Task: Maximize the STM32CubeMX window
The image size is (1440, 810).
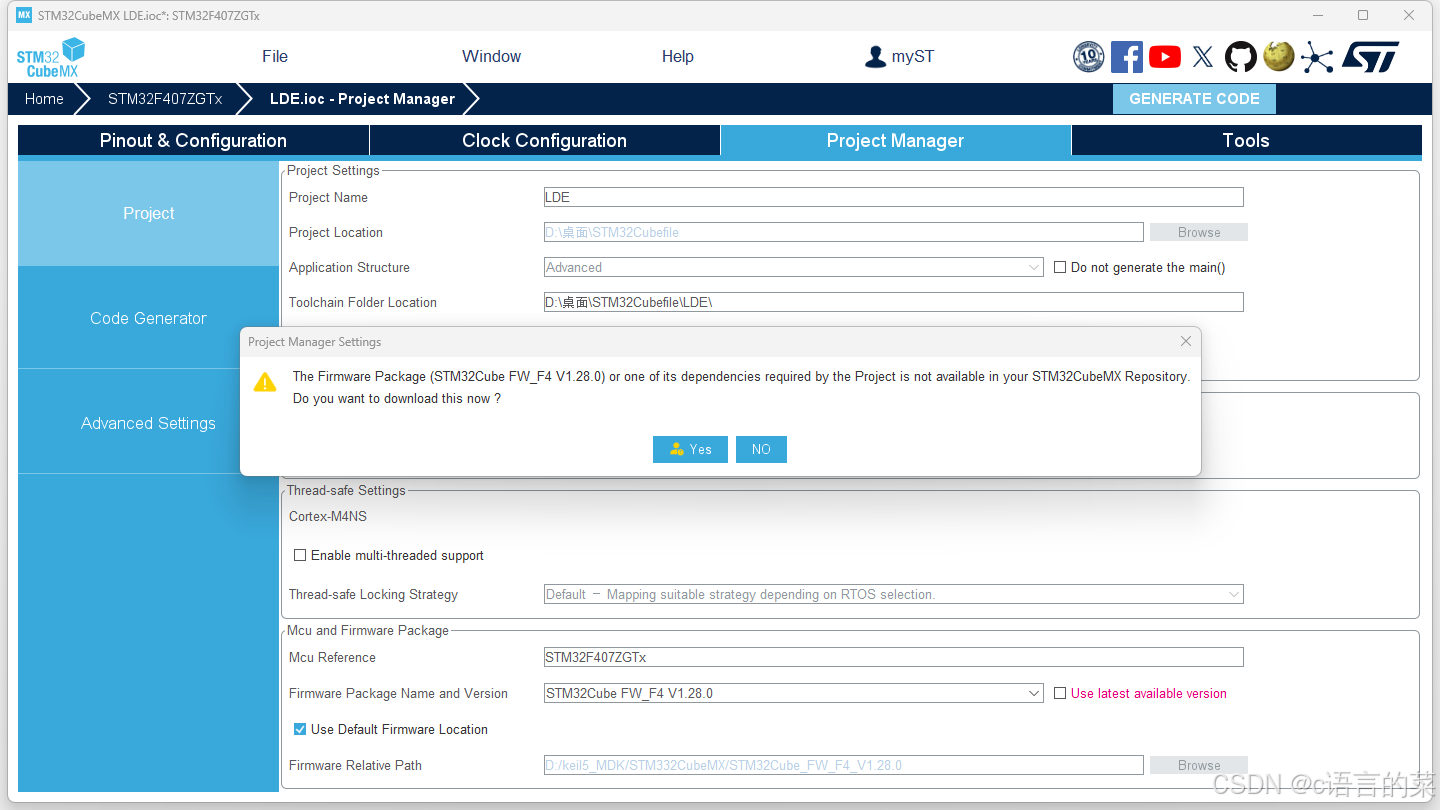Action: click(1363, 15)
